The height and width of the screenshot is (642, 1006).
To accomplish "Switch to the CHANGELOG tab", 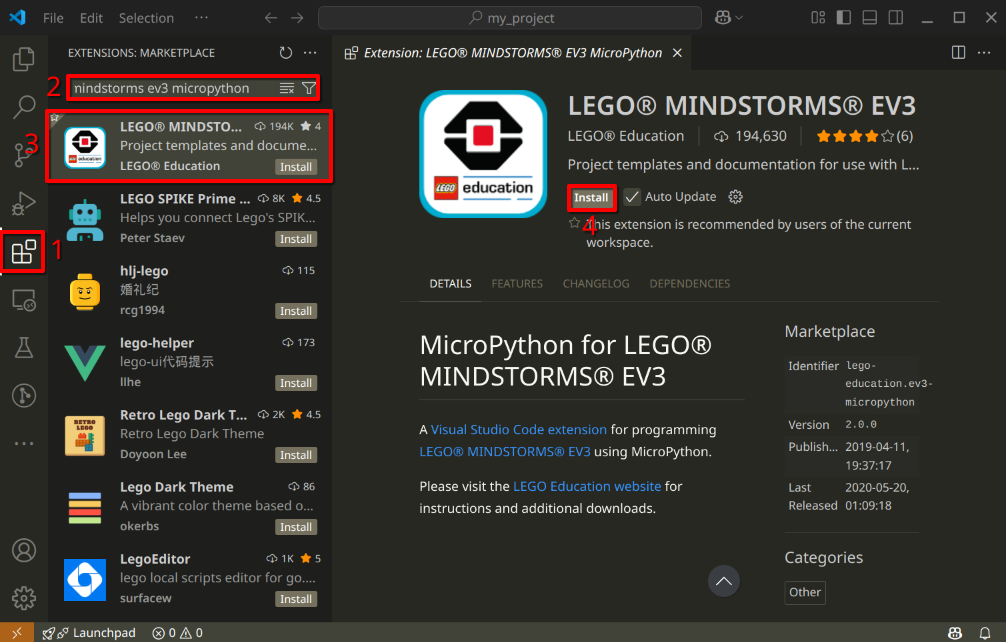I will point(596,284).
